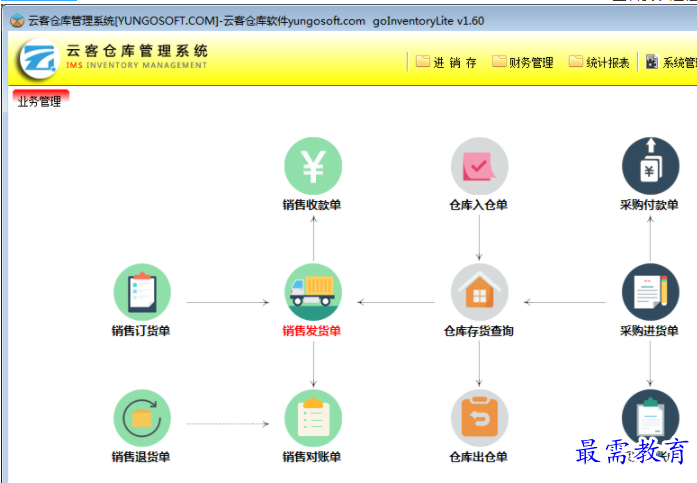Open the 仓库存货查询 house icon
Screen dimensions: 697x483
click(x=480, y=292)
